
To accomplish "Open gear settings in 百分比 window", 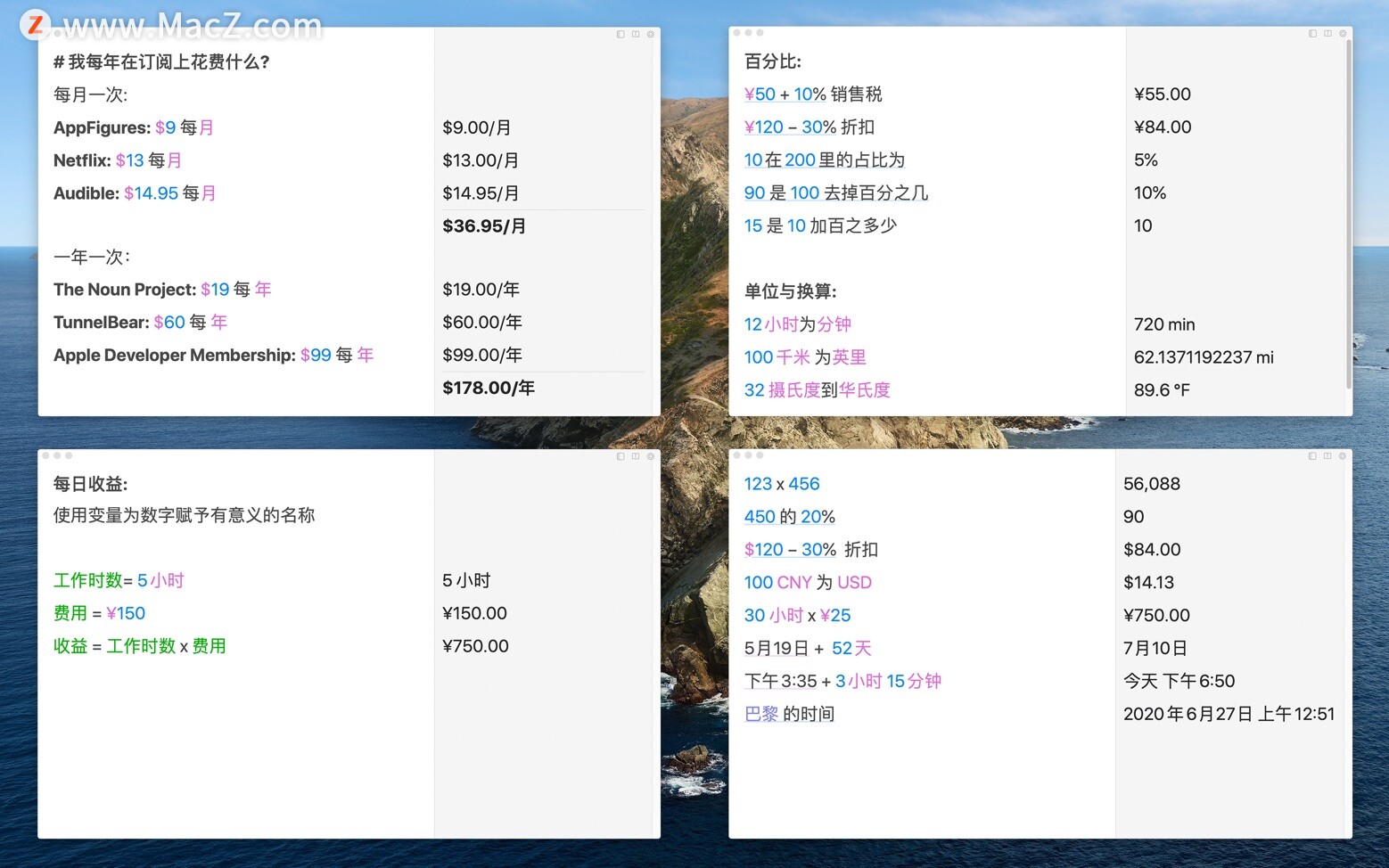I will (x=1343, y=33).
